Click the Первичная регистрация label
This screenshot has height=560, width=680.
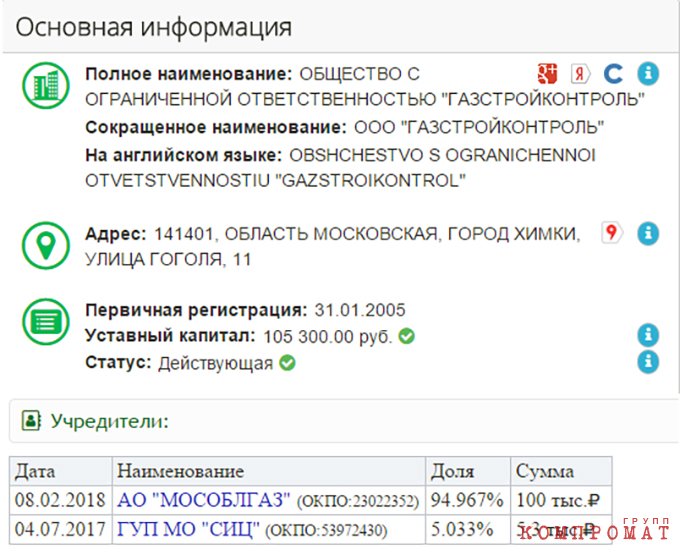tap(196, 310)
